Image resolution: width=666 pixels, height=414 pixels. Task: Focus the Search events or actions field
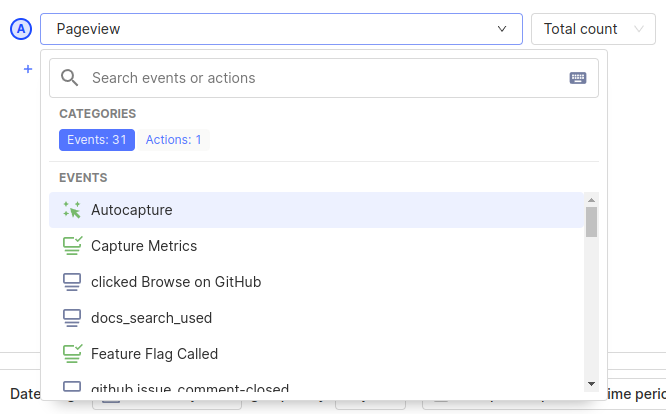(x=320, y=78)
